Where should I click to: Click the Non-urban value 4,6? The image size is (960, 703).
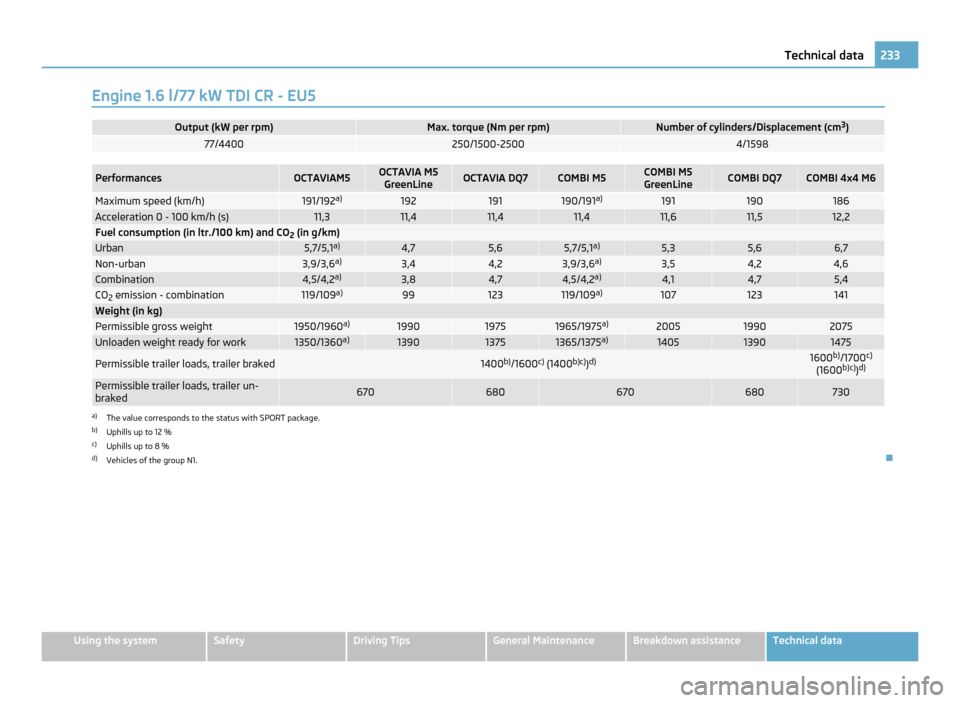(841, 264)
